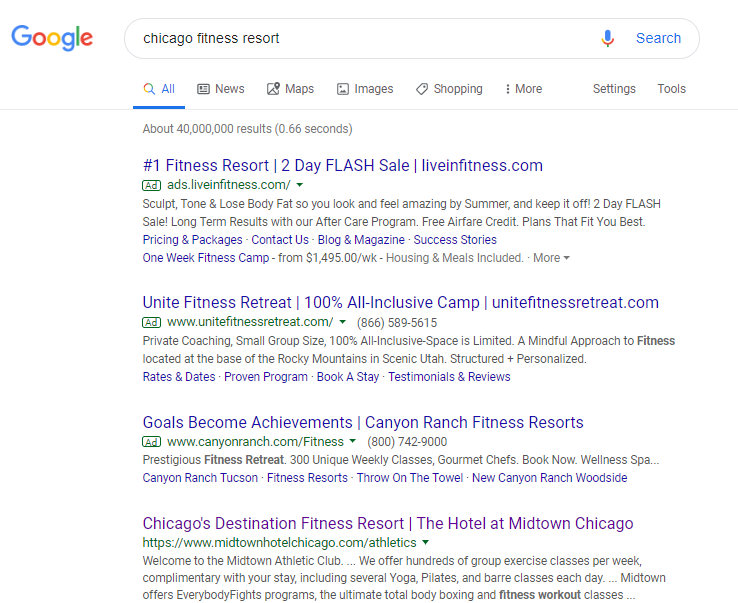The height and width of the screenshot is (603, 738).
Task: Click the One Week Fitness Camp link
Action: (206, 258)
